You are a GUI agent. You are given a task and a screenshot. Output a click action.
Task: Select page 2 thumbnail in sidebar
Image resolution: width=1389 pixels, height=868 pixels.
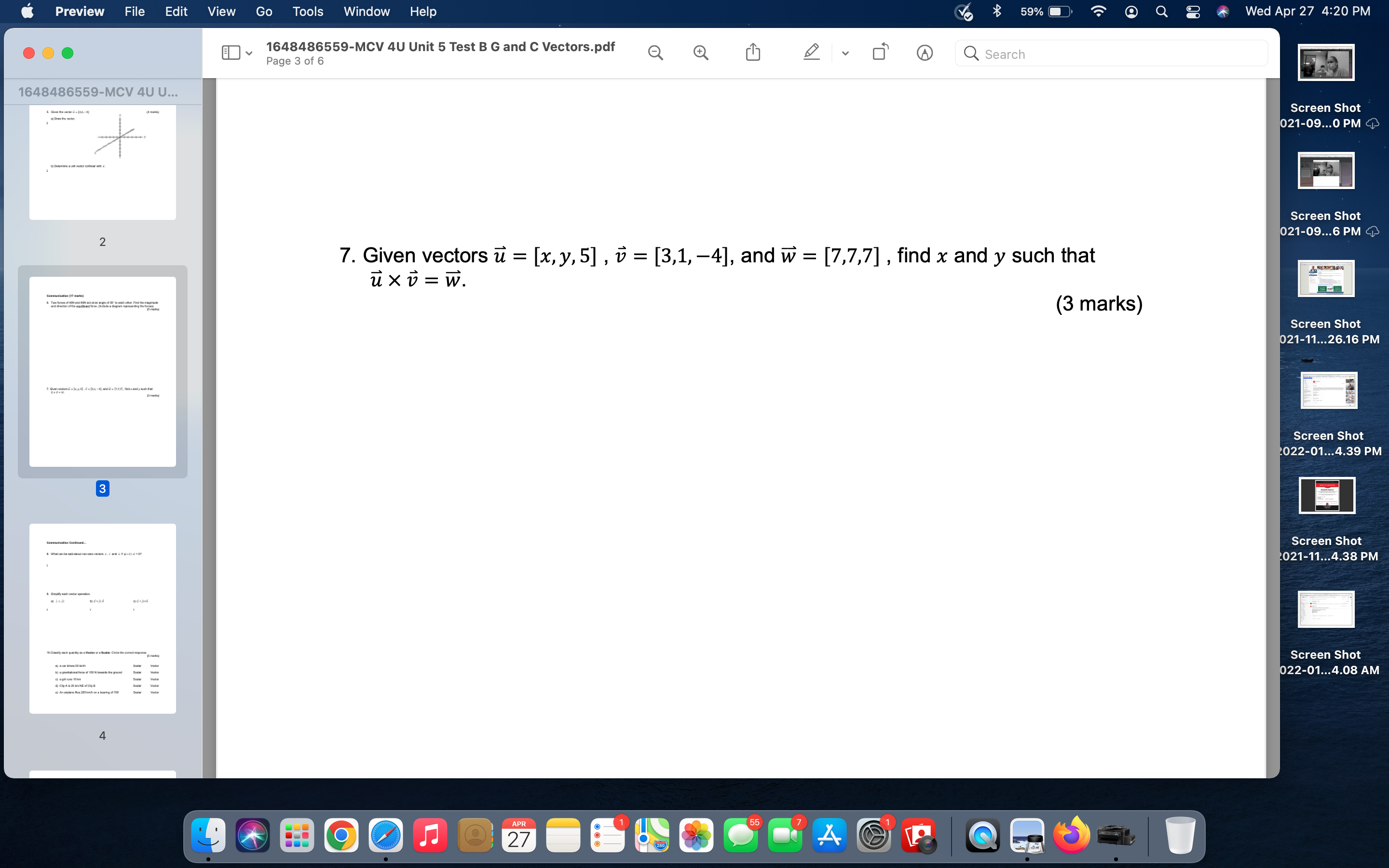click(x=103, y=162)
